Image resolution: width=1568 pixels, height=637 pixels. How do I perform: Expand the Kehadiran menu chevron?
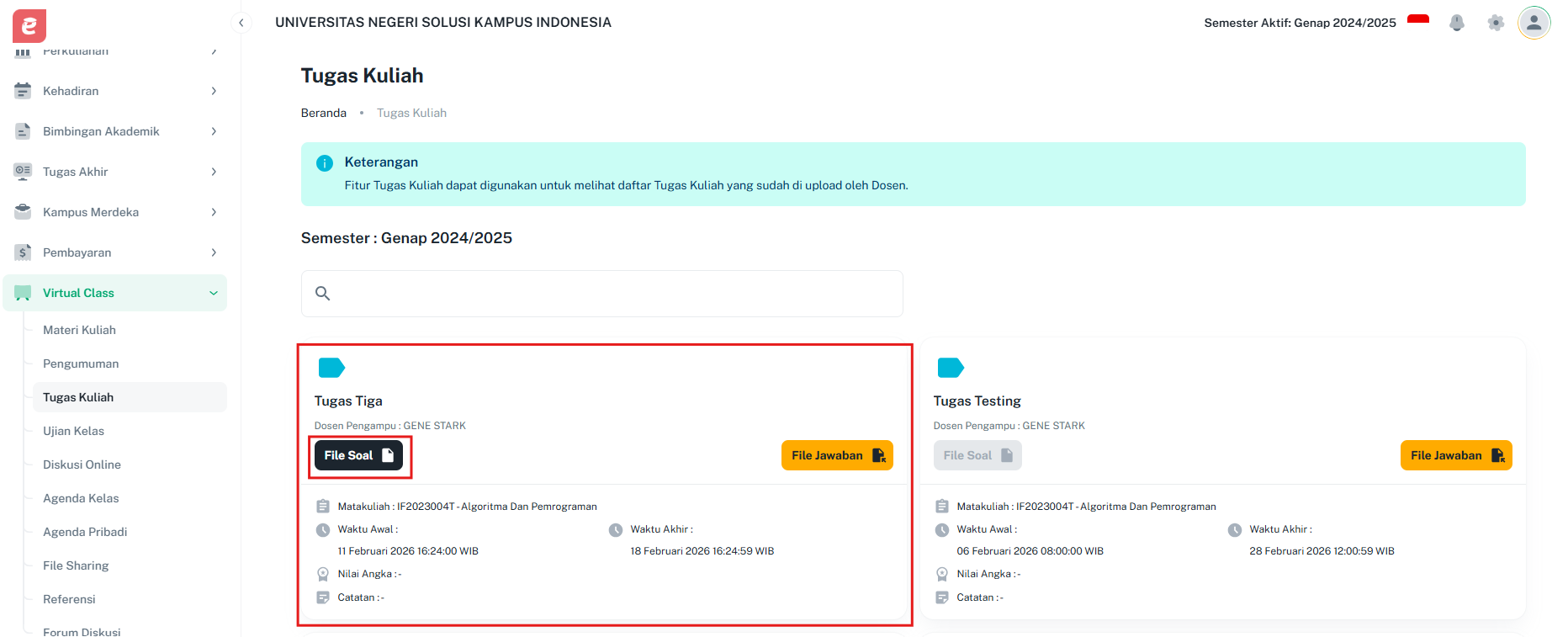(x=214, y=91)
